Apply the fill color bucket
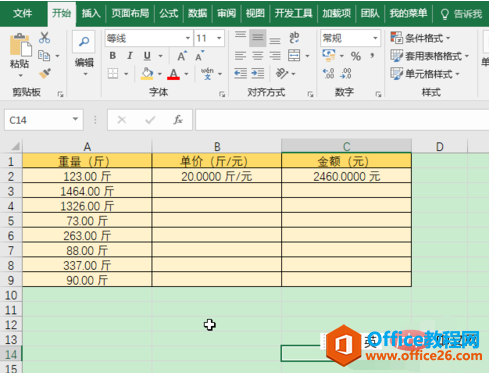The width and height of the screenshot is (489, 373). 147,74
